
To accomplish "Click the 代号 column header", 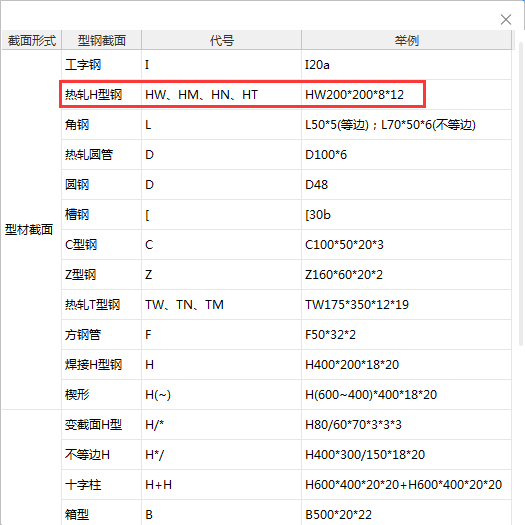I will 222,40.
